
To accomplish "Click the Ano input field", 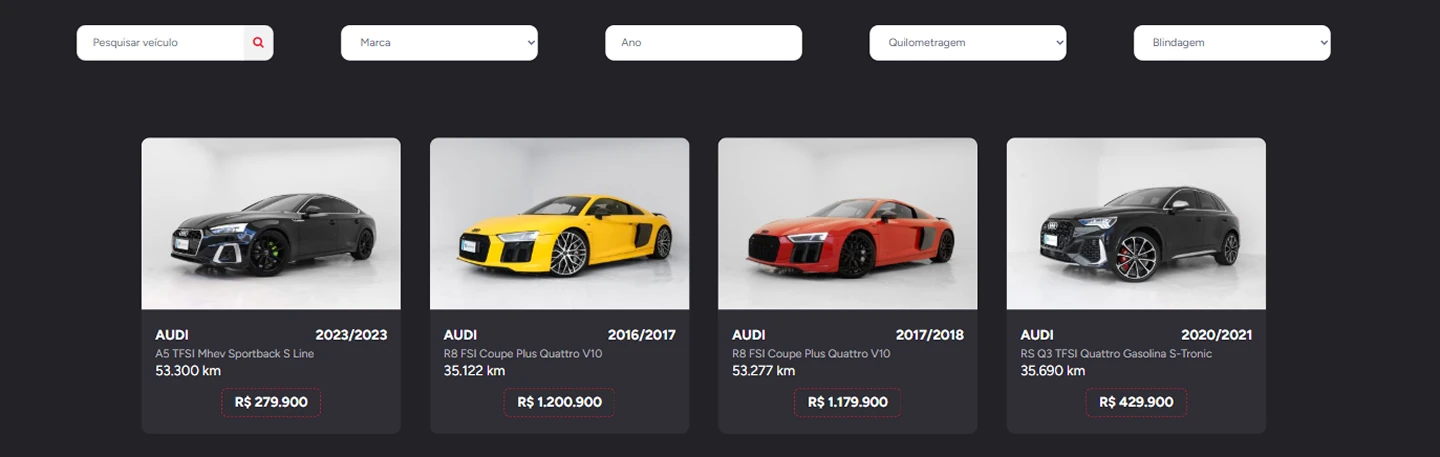I will (703, 43).
